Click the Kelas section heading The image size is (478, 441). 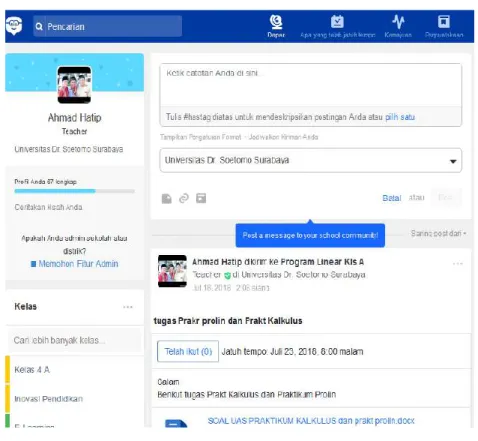pos(26,307)
